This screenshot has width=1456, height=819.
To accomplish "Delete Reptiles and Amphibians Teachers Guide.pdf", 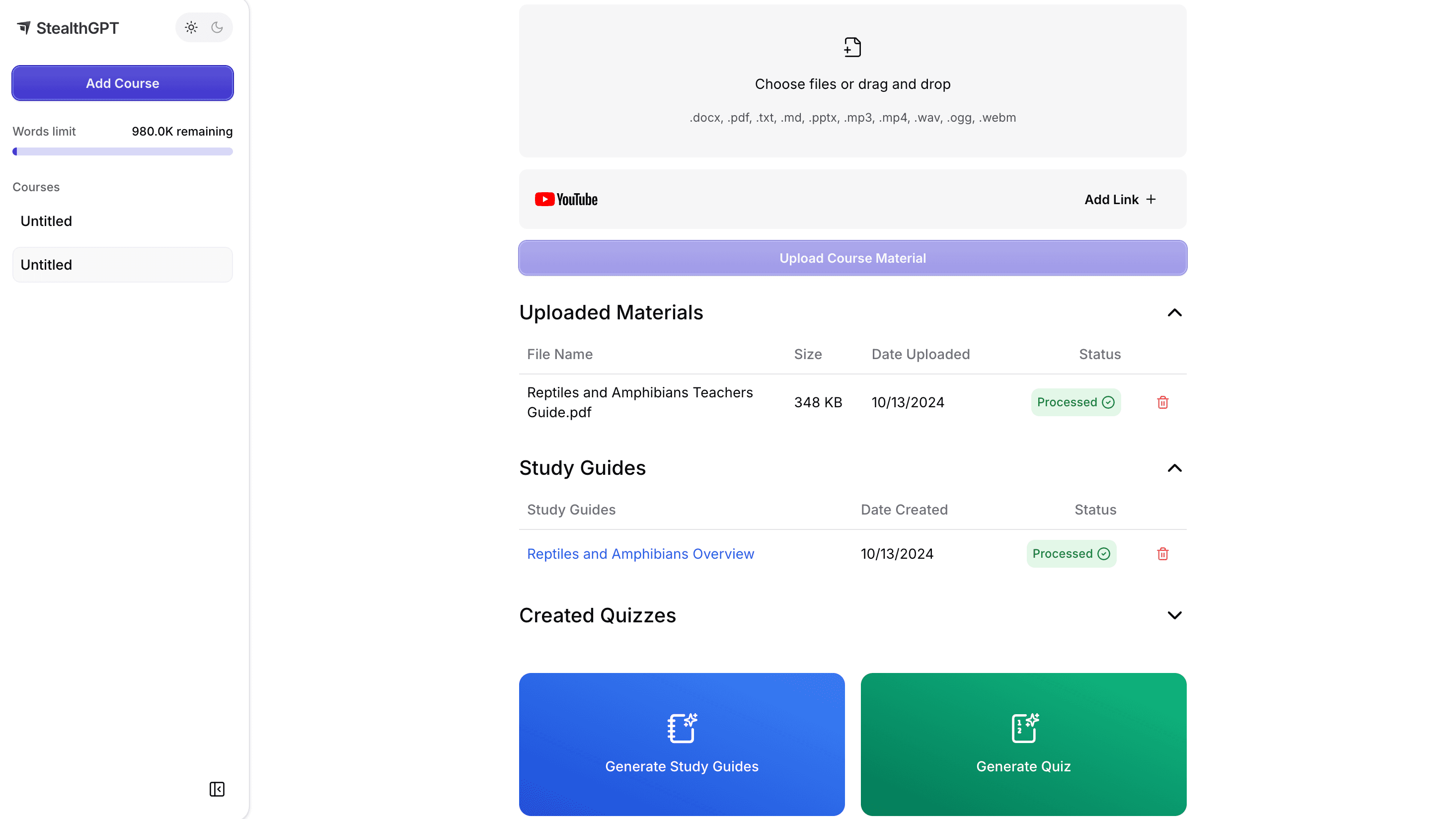I will [x=1162, y=402].
